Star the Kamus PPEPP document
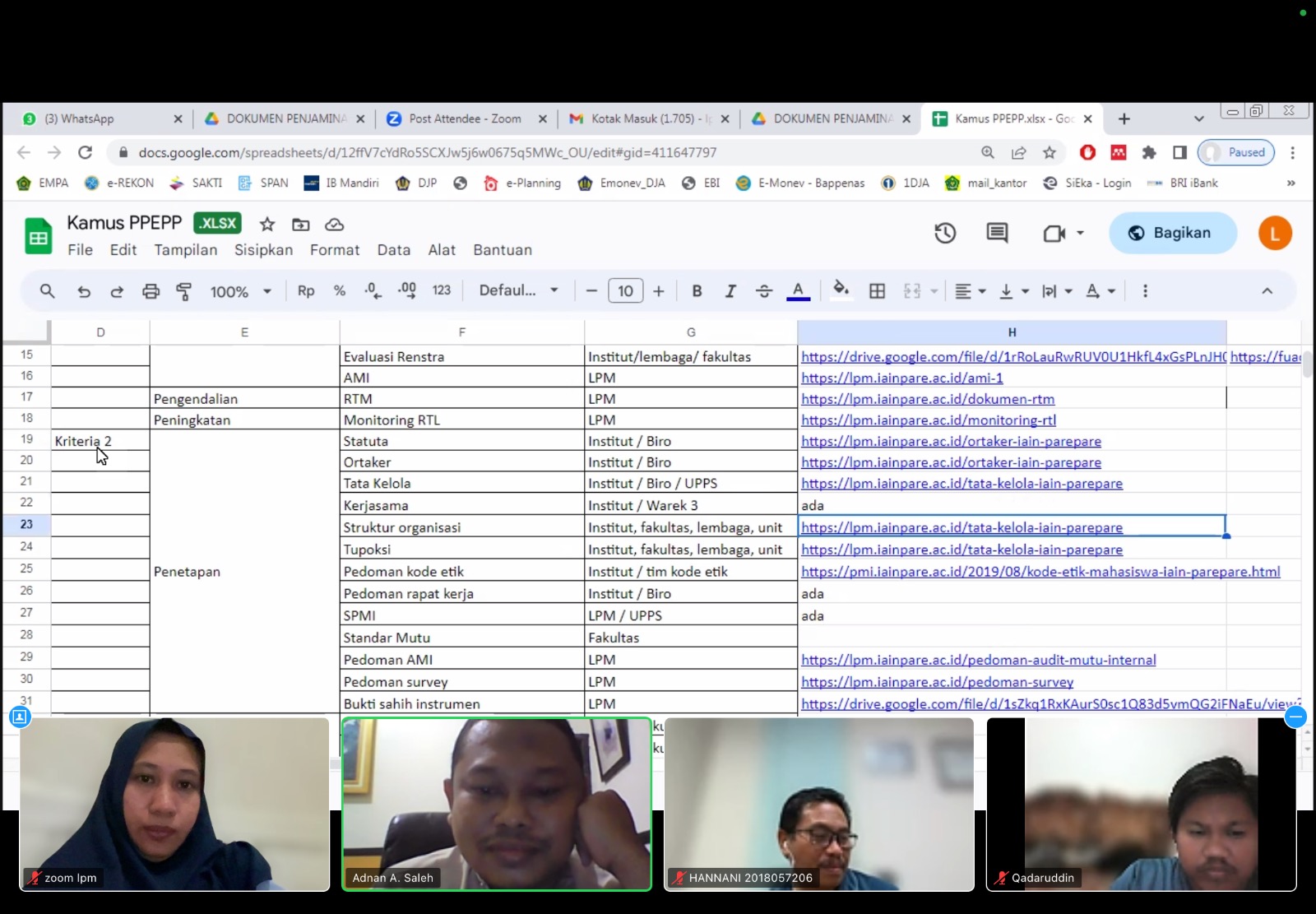1316x914 pixels. [x=267, y=225]
